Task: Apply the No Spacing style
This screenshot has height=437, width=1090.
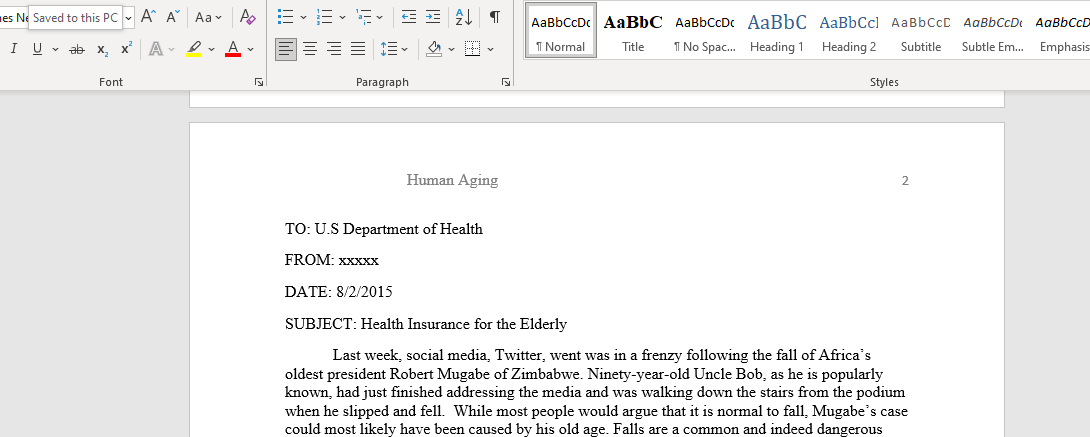Action: [704, 31]
